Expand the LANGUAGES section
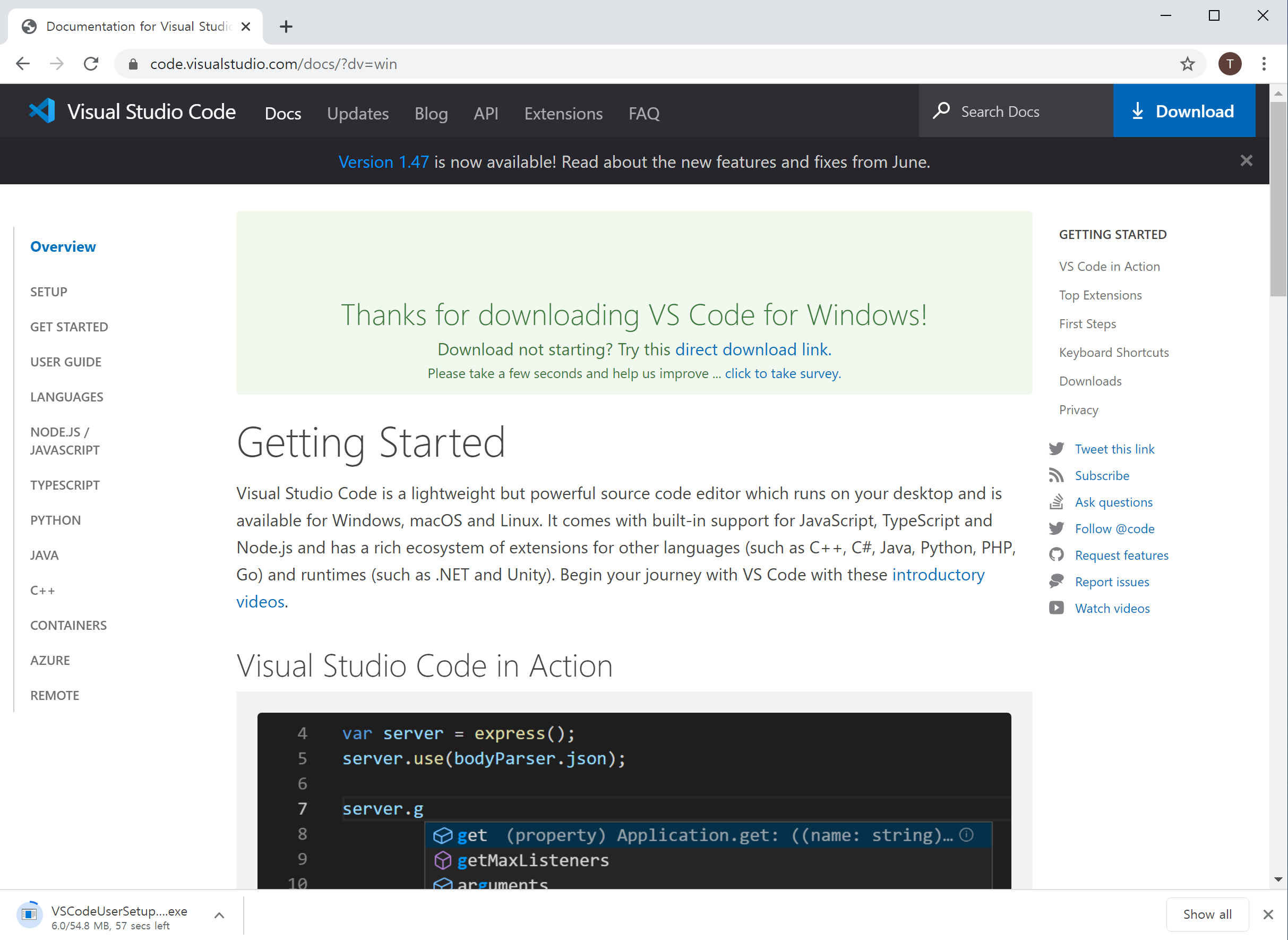This screenshot has height=940, width=1288. click(66, 397)
